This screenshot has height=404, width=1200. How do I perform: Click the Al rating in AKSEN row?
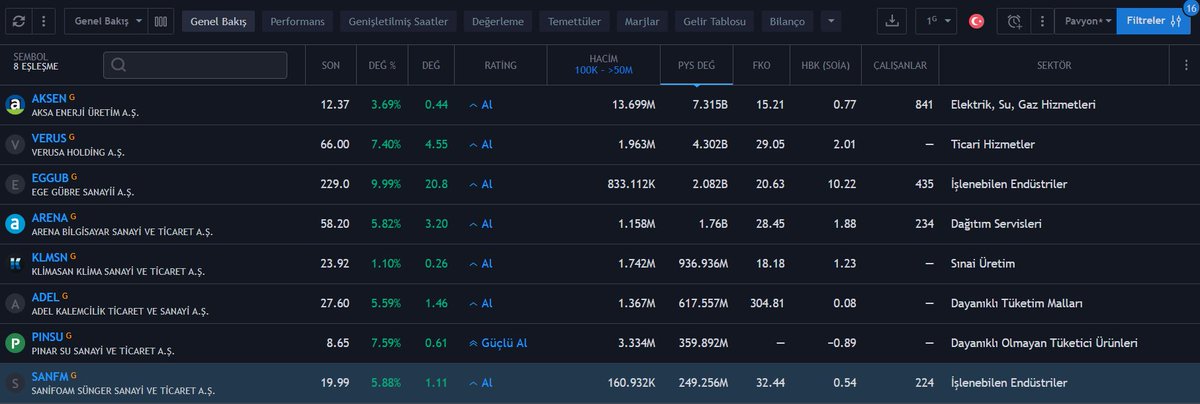(481, 104)
